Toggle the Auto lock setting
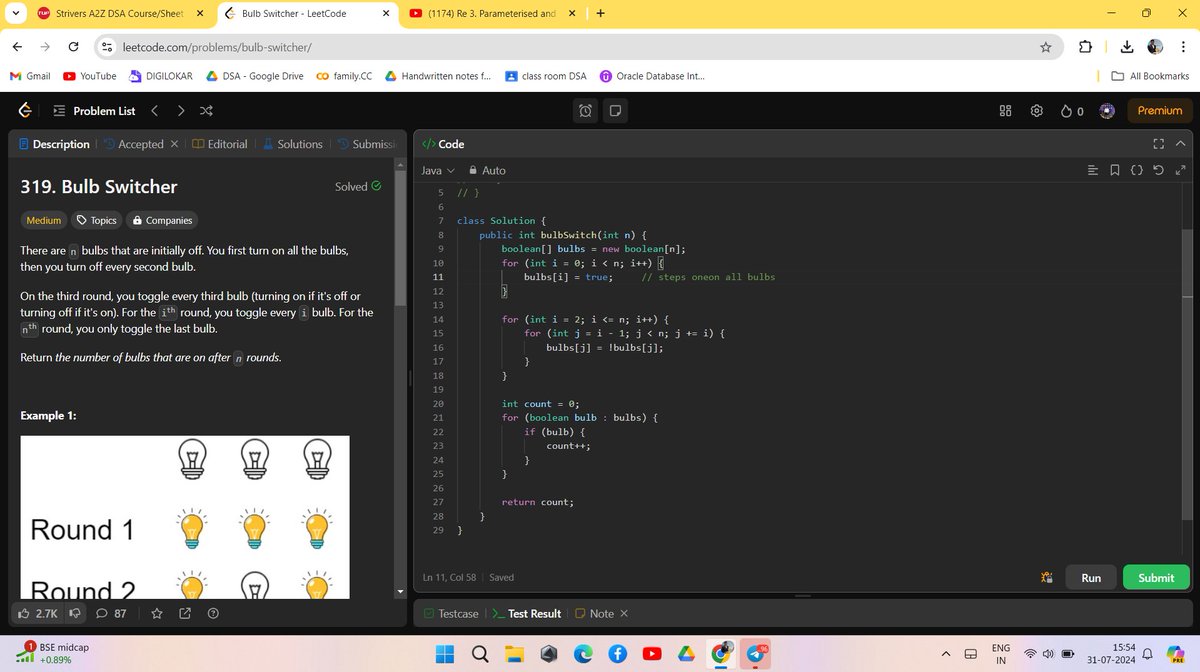The width and height of the screenshot is (1200, 672). 488,170
